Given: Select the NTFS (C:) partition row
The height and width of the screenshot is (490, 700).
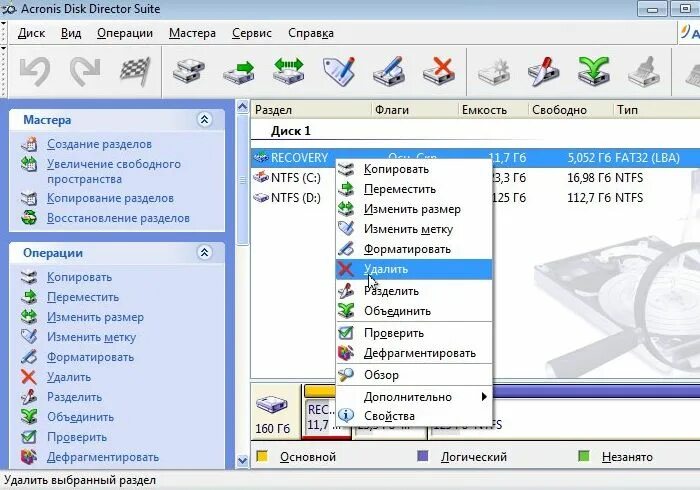Looking at the screenshot, I should point(475,178).
